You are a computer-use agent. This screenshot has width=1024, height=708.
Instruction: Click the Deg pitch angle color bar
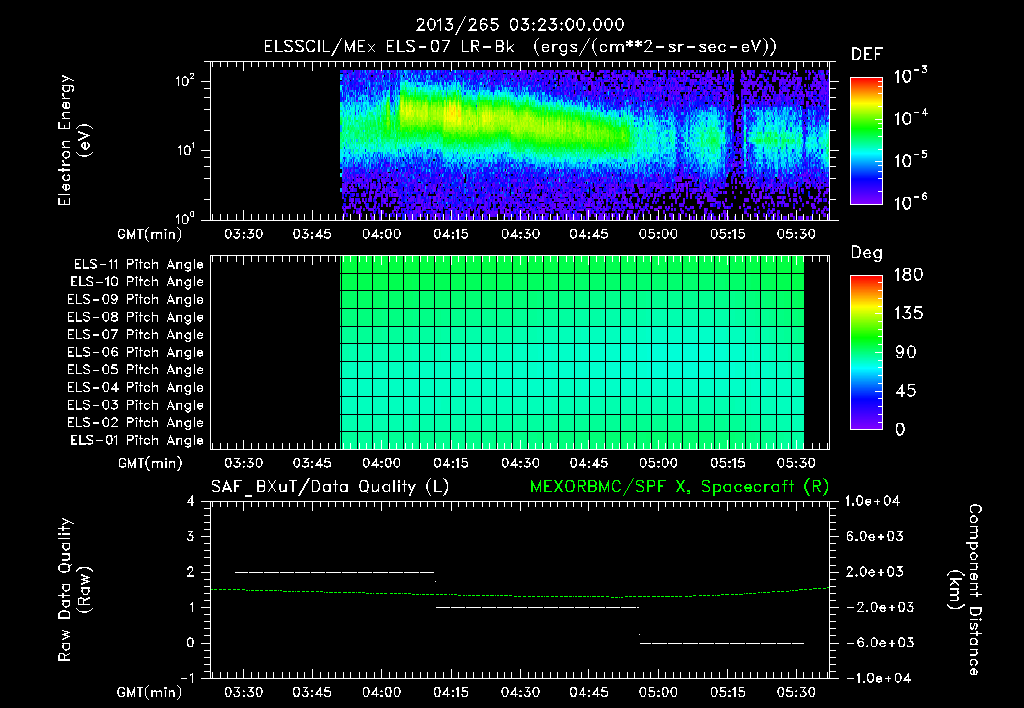866,352
